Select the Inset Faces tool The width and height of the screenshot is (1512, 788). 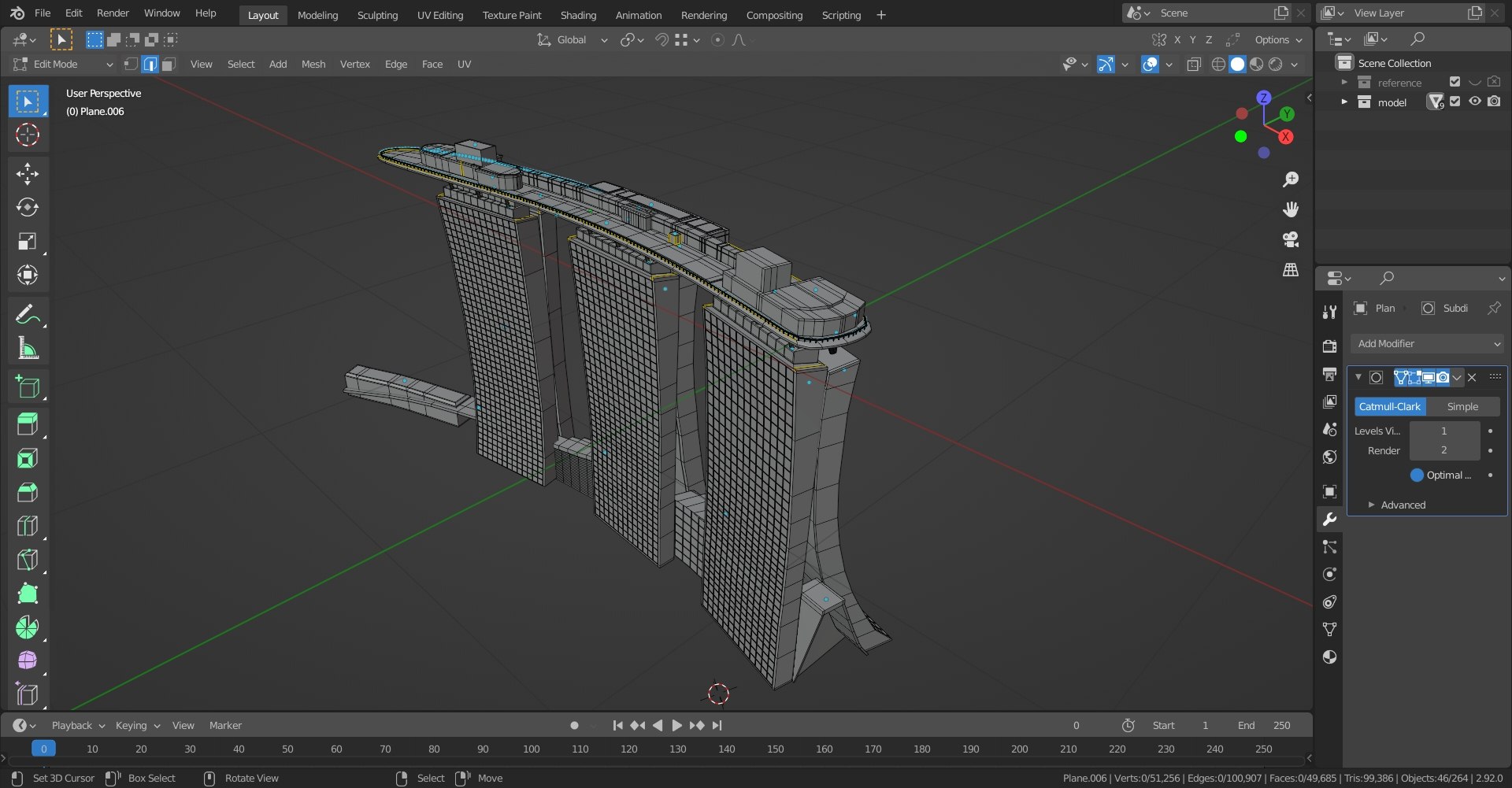pos(28,459)
